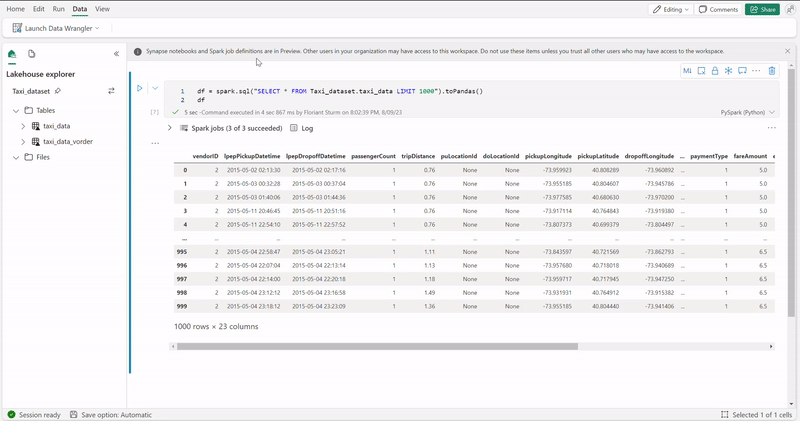Open the cell output Log
The image size is (800, 421).
301,128
